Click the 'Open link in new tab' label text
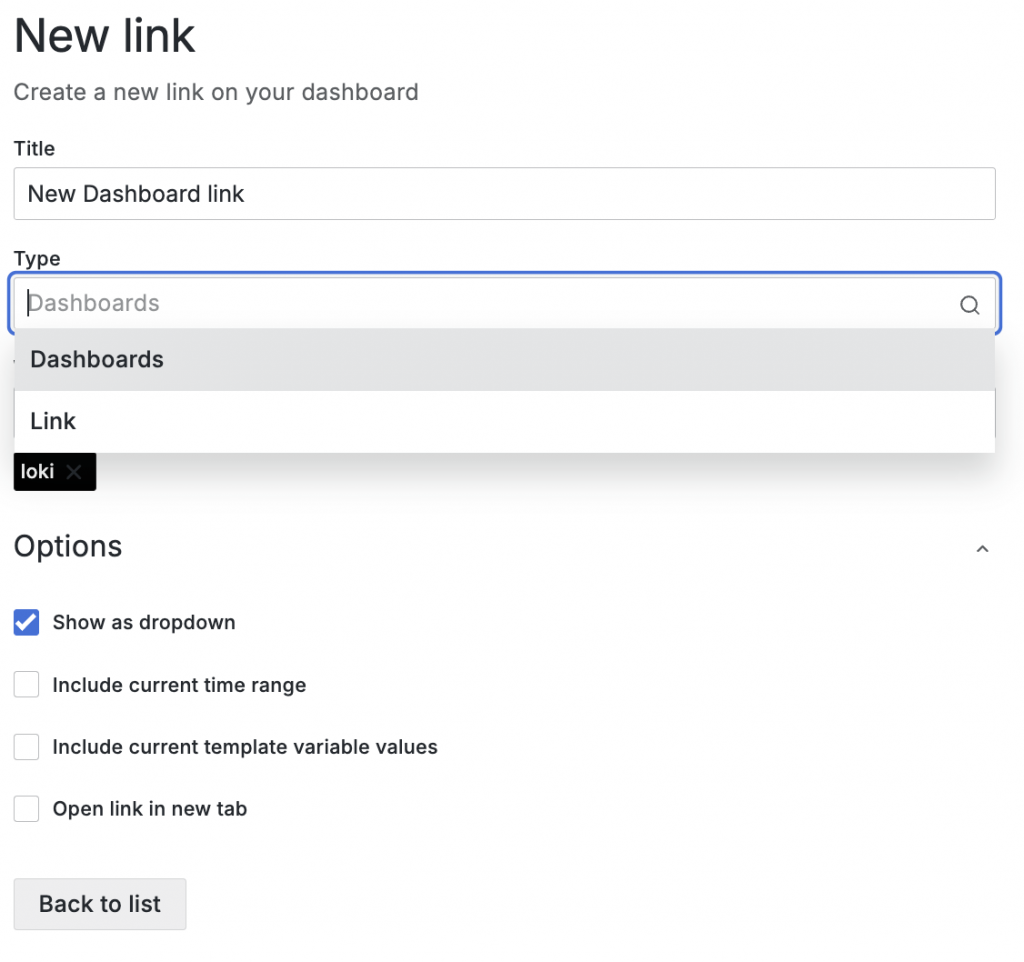The image size is (1024, 962). (x=149, y=809)
